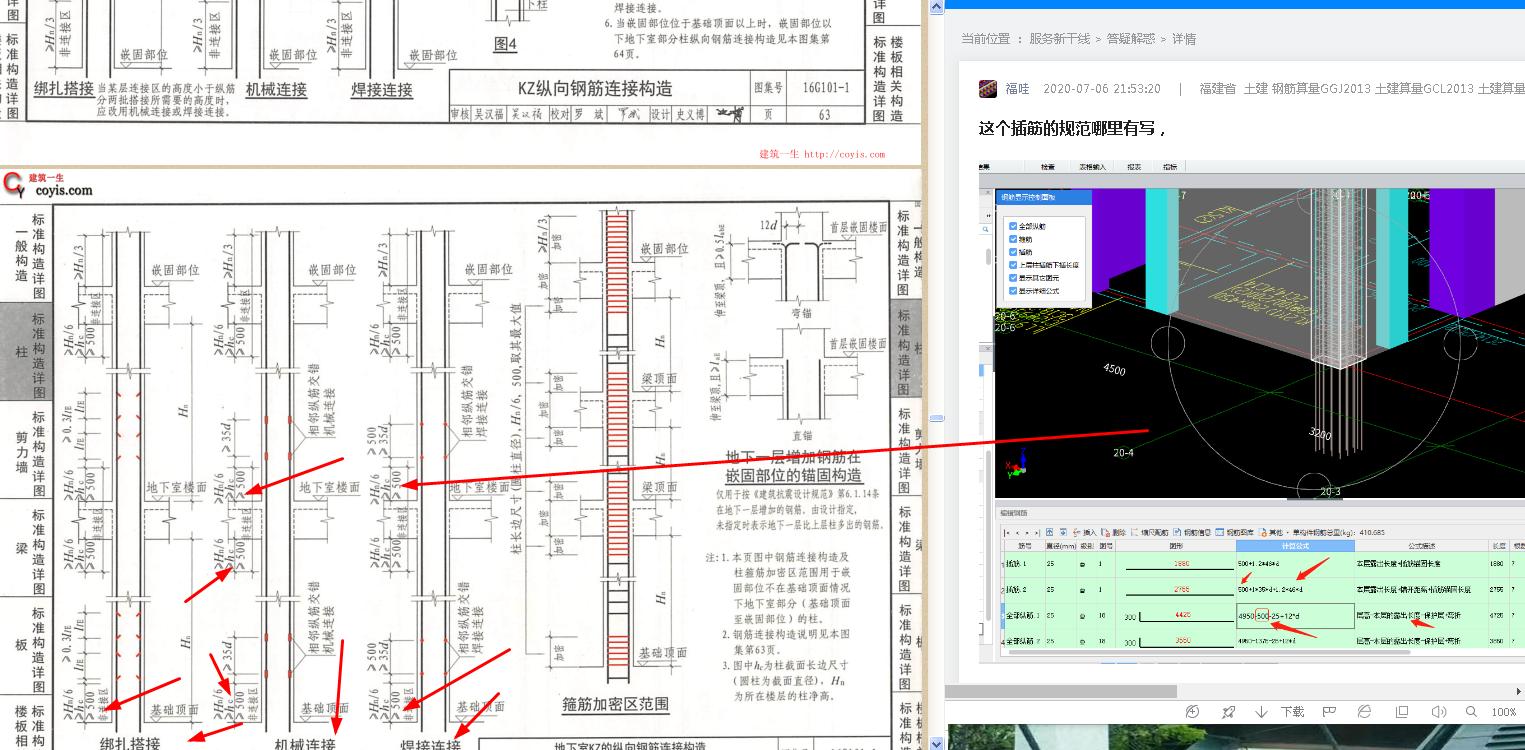Image resolution: width=1525 pixels, height=750 pixels.
Task: Click the formula input field 4950-500-25+12*d
Action: (x=1295, y=615)
